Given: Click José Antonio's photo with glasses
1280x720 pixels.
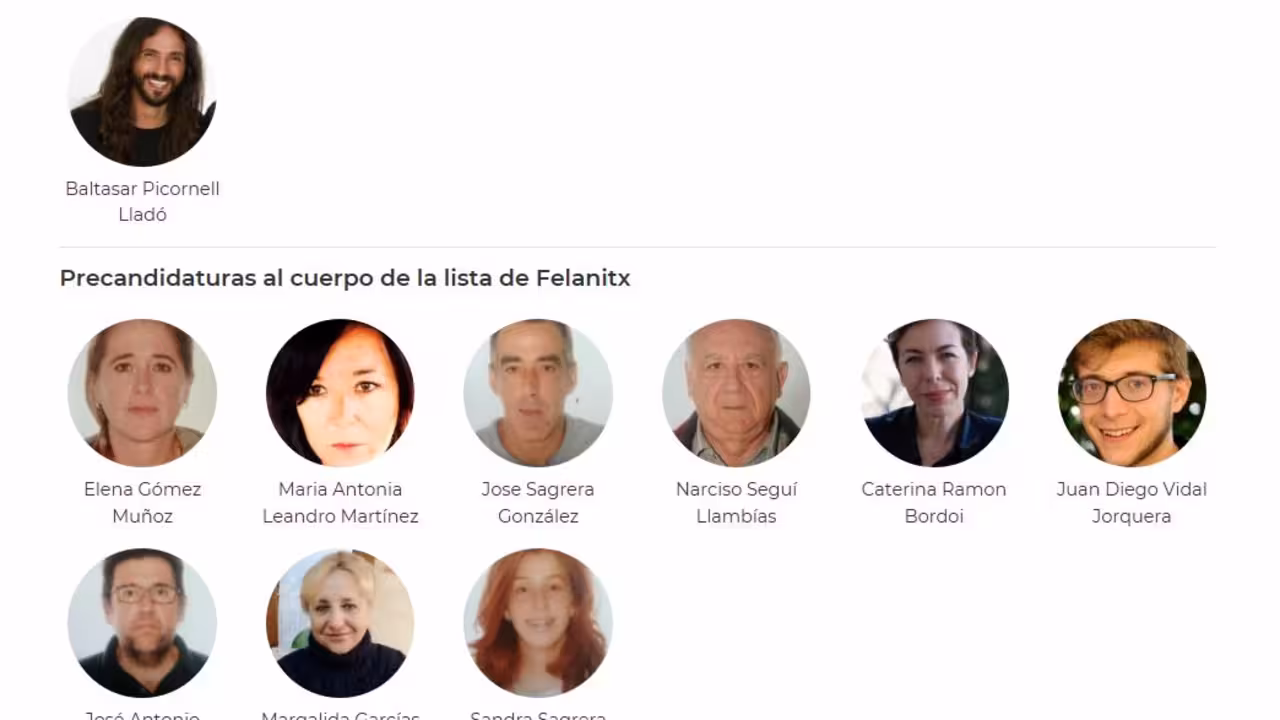Looking at the screenshot, I should (142, 622).
